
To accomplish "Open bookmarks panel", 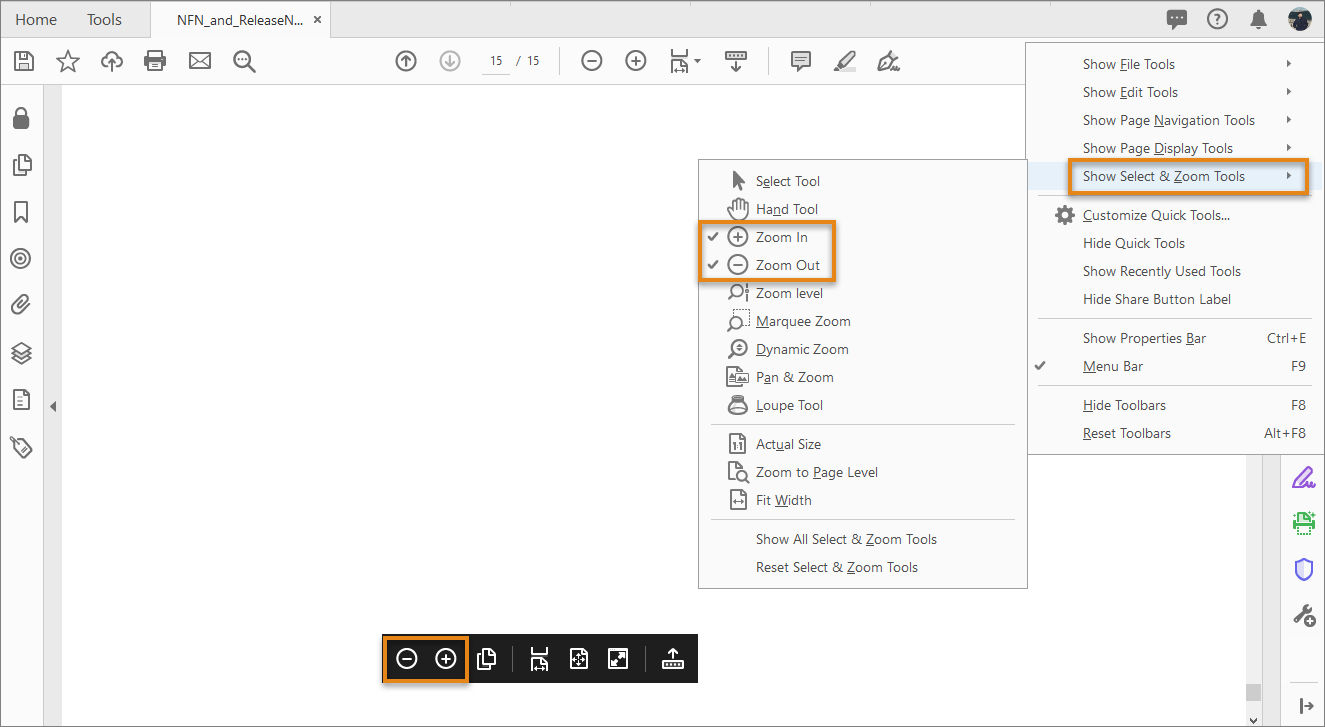I will (x=21, y=212).
